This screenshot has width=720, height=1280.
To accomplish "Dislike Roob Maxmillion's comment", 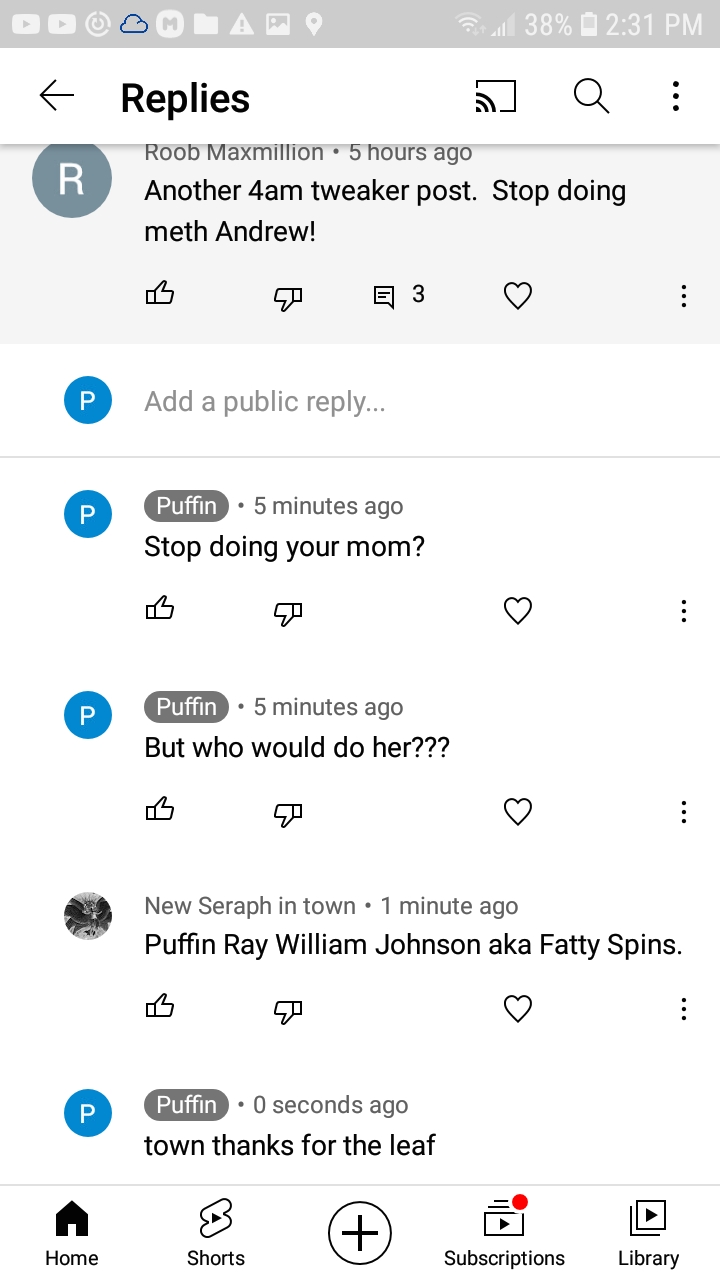I will pos(288,297).
